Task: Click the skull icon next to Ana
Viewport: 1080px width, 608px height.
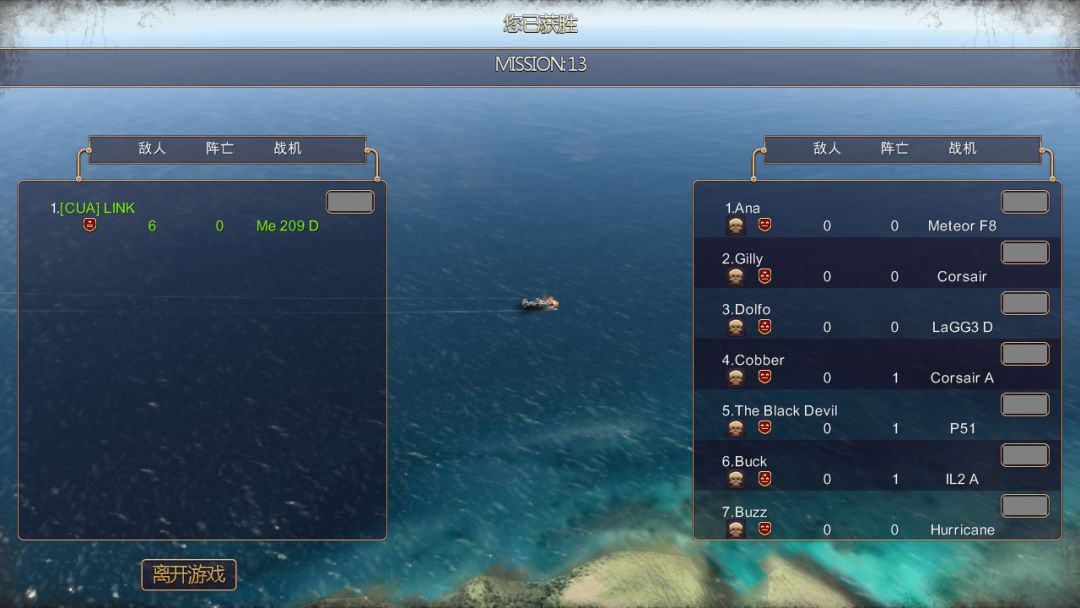Action: [736, 226]
